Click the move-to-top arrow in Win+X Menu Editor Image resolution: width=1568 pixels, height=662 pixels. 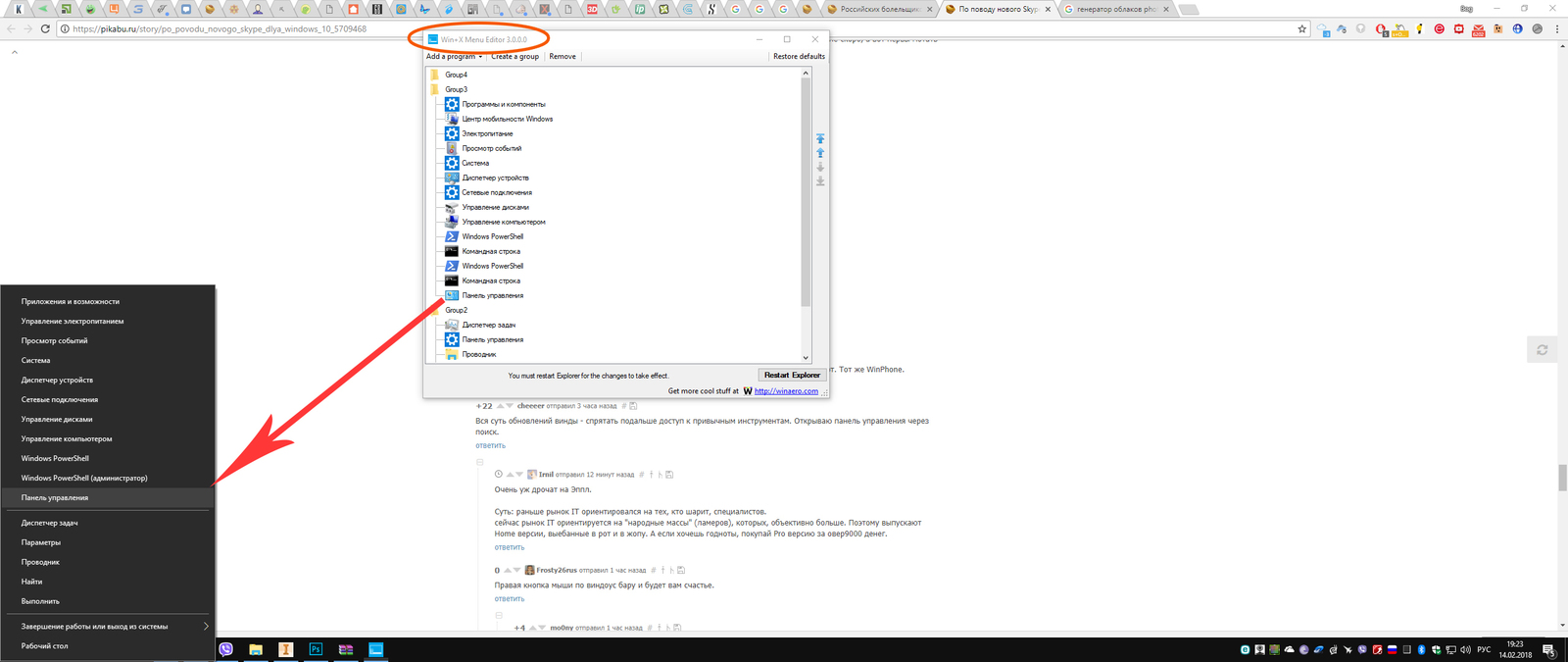(x=820, y=138)
